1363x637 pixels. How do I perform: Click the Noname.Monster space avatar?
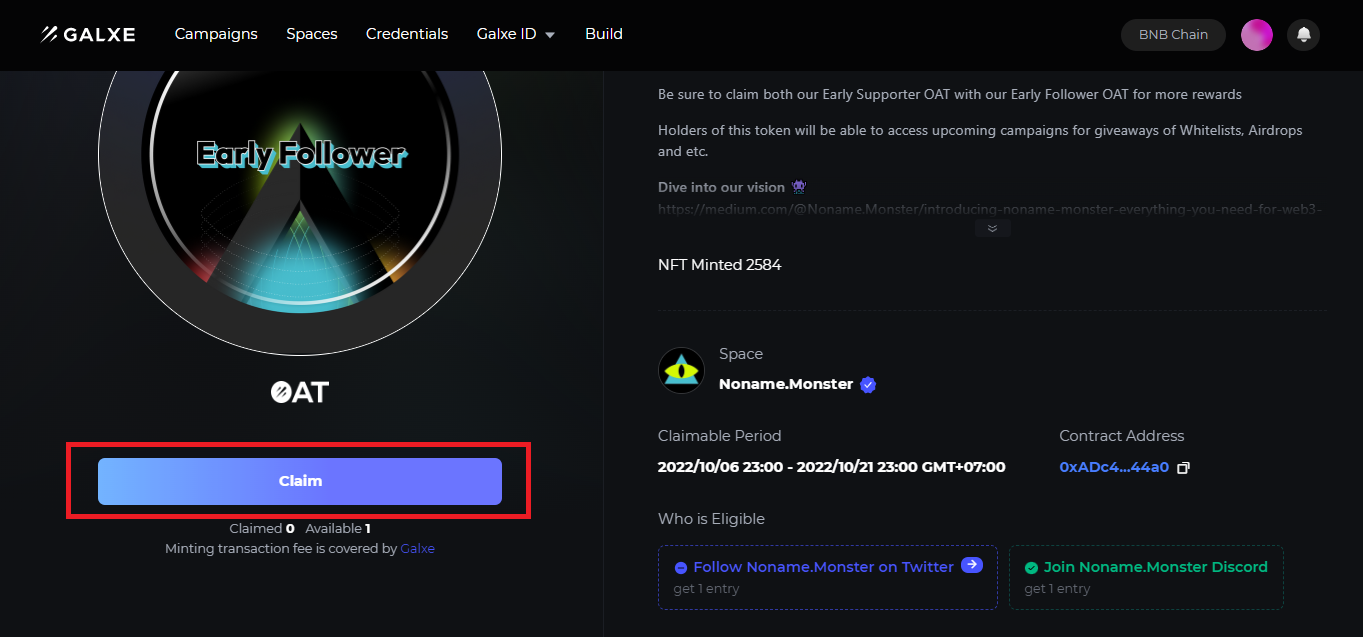[682, 370]
